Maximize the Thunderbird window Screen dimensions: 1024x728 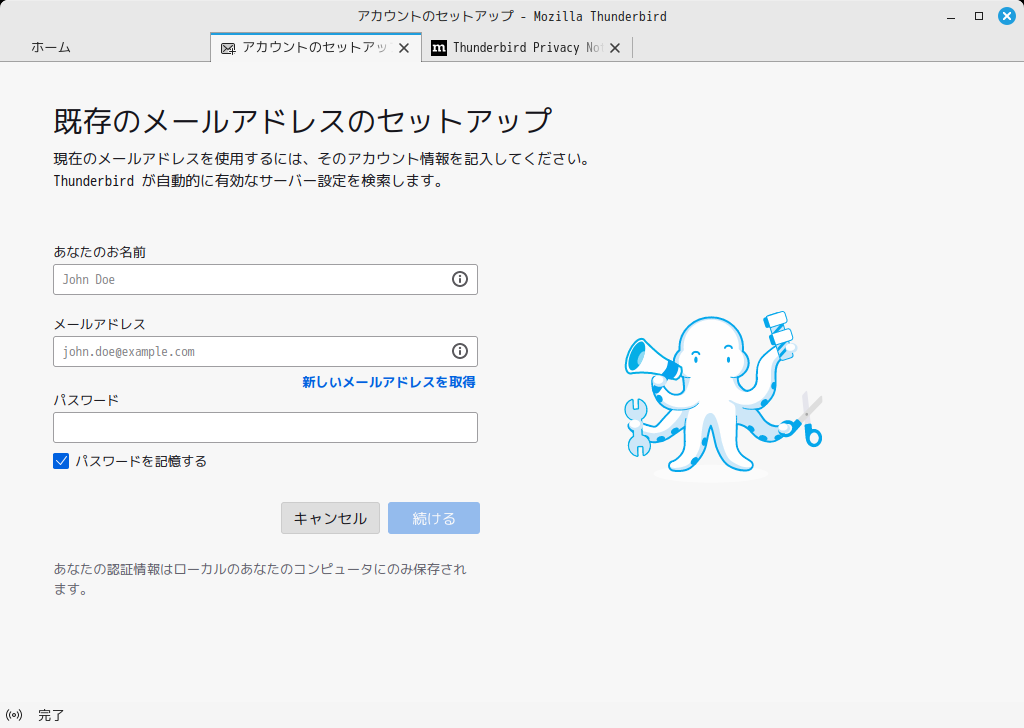pyautogui.click(x=979, y=16)
